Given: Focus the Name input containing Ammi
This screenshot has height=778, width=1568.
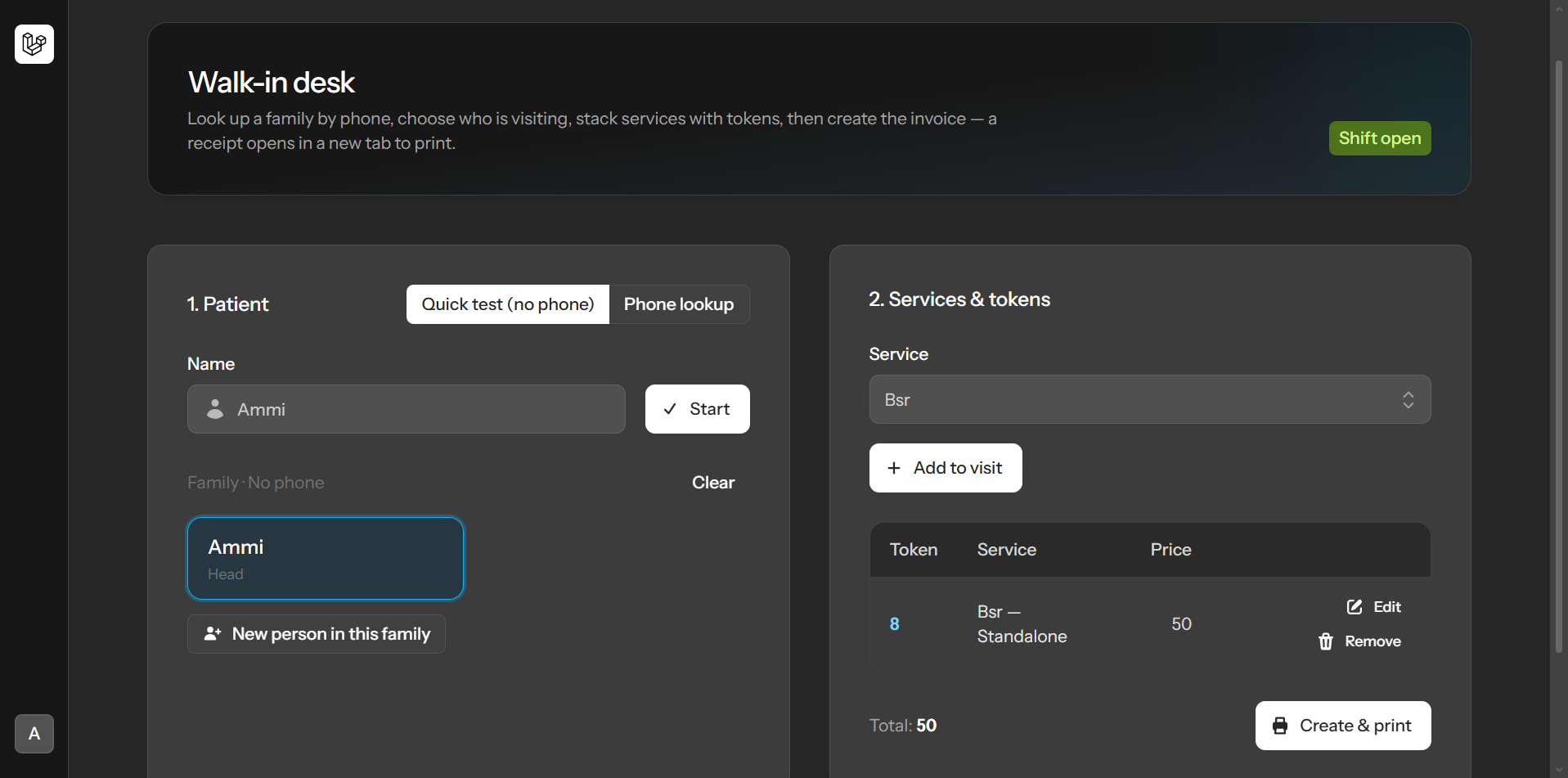Looking at the screenshot, I should pos(407,409).
